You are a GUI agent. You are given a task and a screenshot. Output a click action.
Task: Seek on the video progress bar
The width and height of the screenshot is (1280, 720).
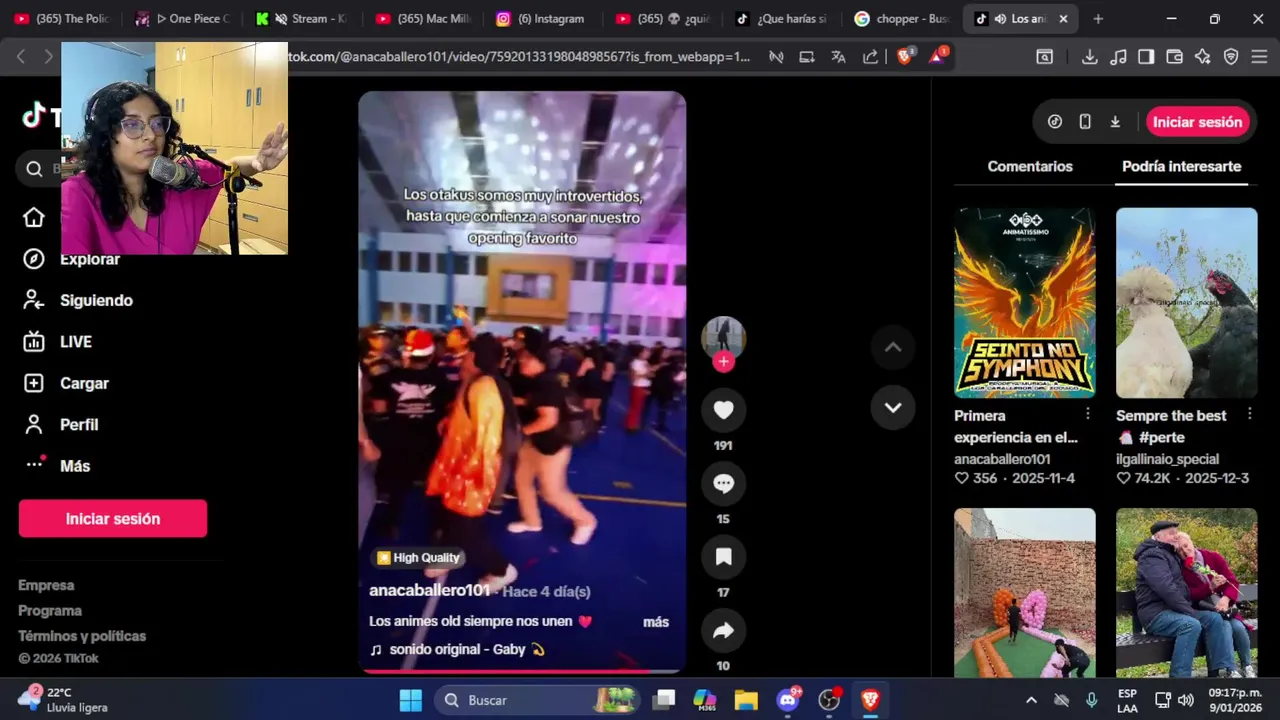click(x=522, y=671)
